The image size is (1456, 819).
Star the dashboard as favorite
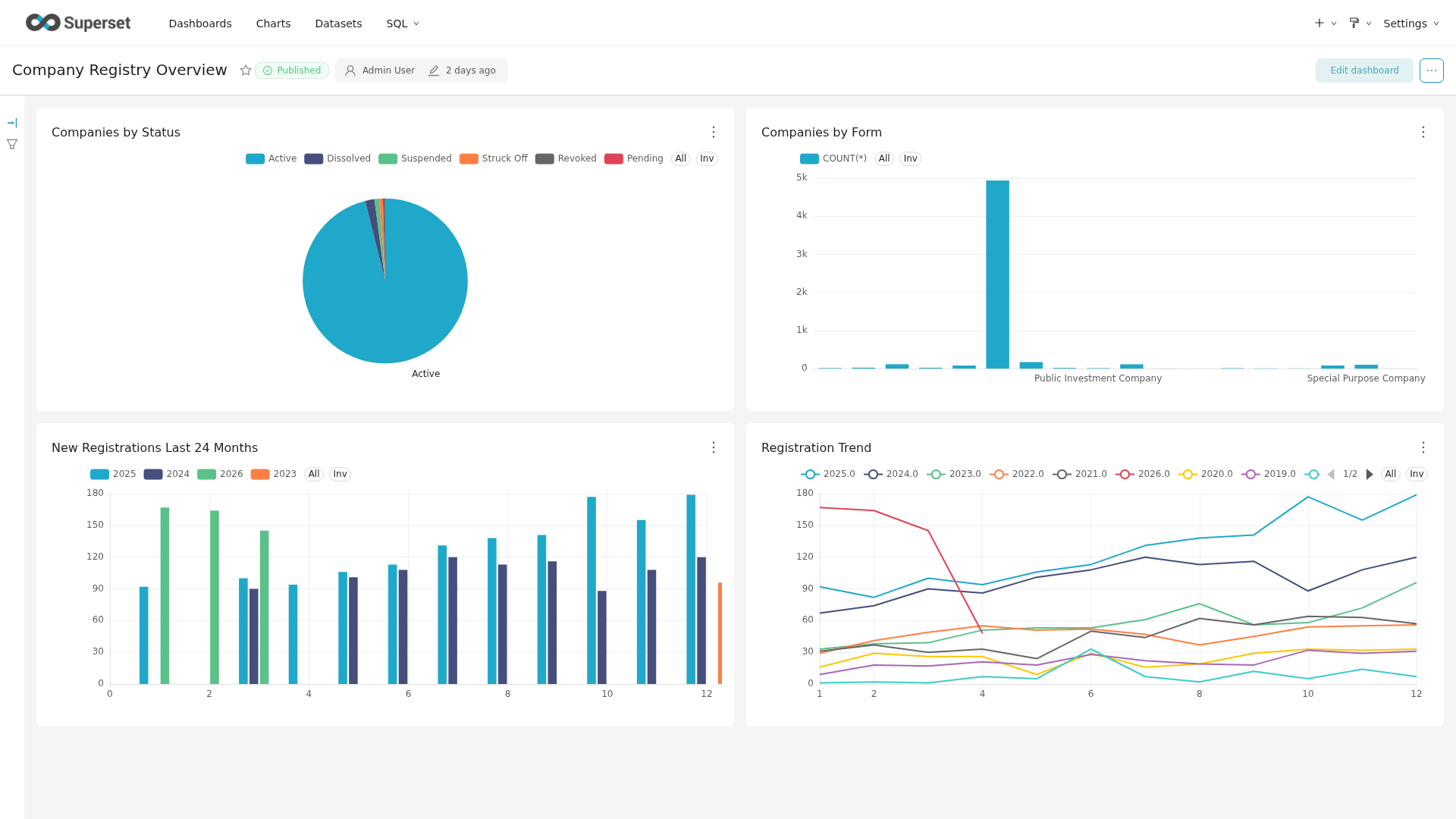tap(245, 71)
